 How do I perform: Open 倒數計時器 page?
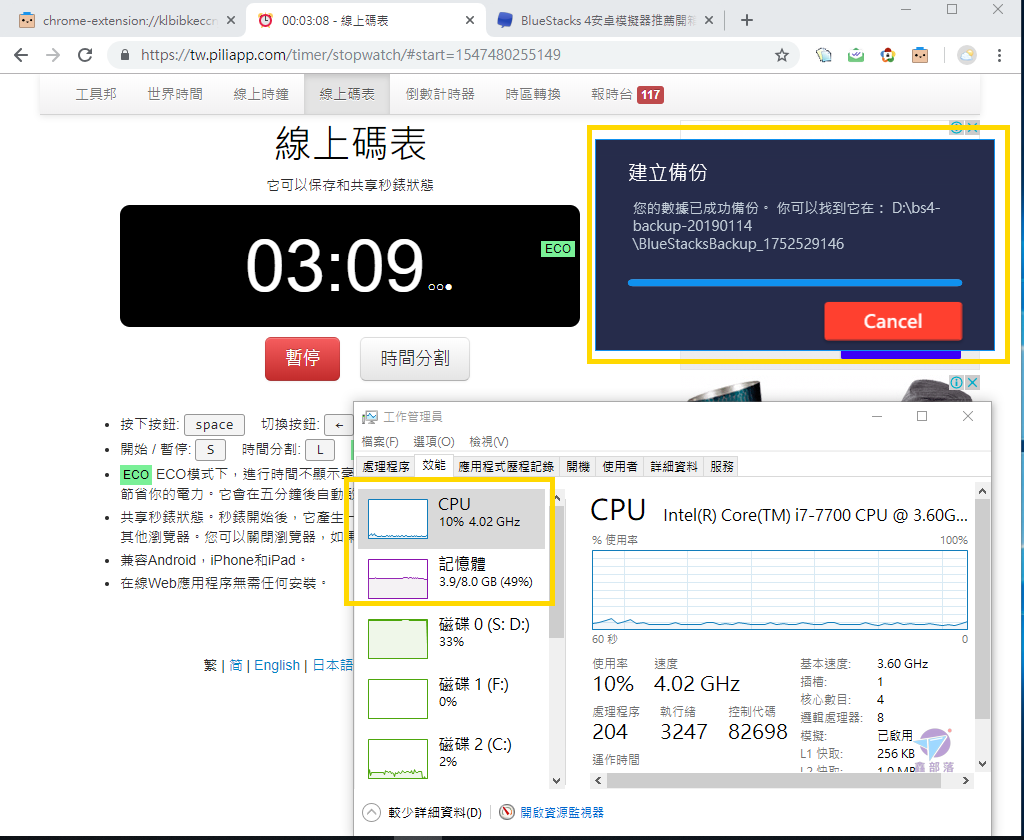(440, 94)
